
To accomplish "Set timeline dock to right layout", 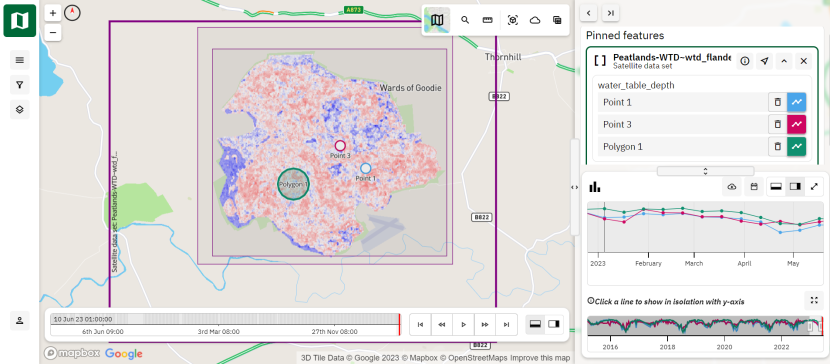I will click(x=554, y=324).
